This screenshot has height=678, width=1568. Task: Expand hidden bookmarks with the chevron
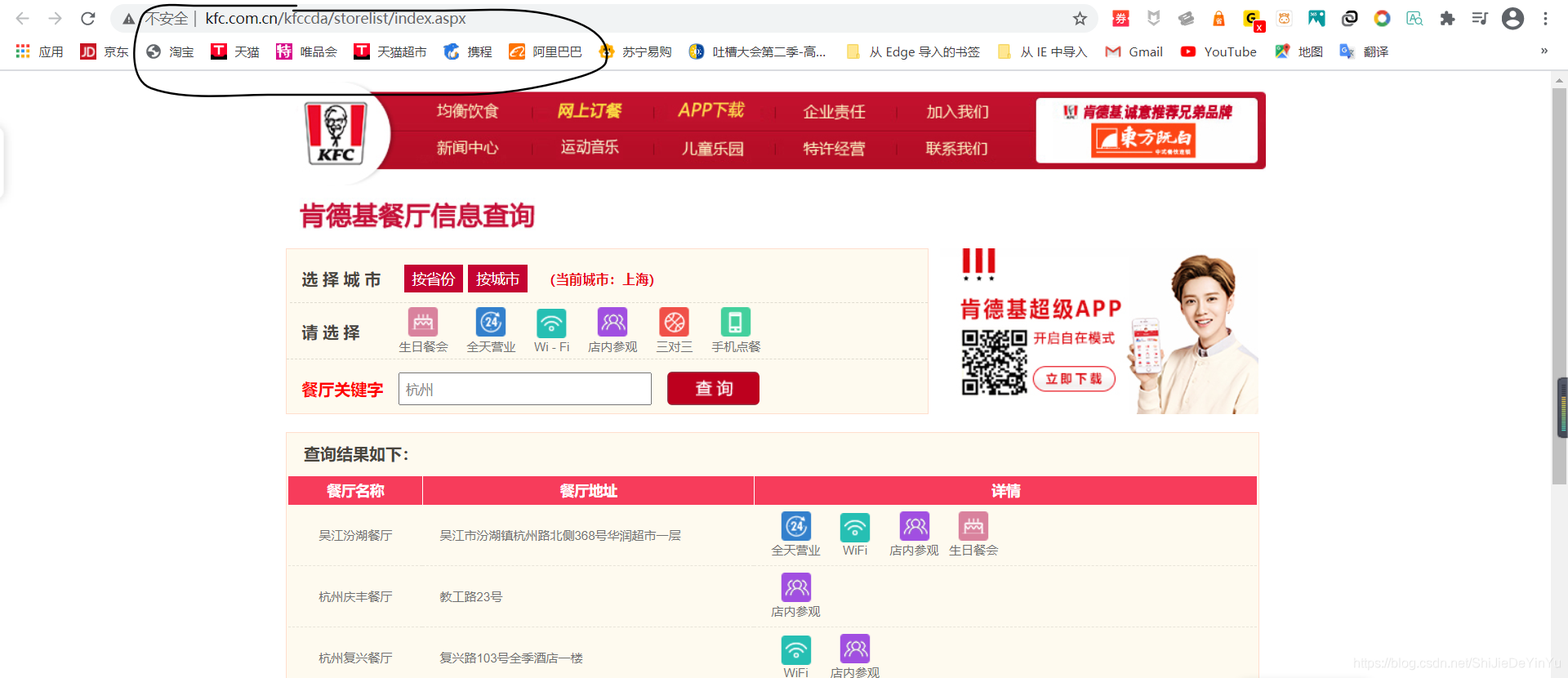(x=1543, y=51)
